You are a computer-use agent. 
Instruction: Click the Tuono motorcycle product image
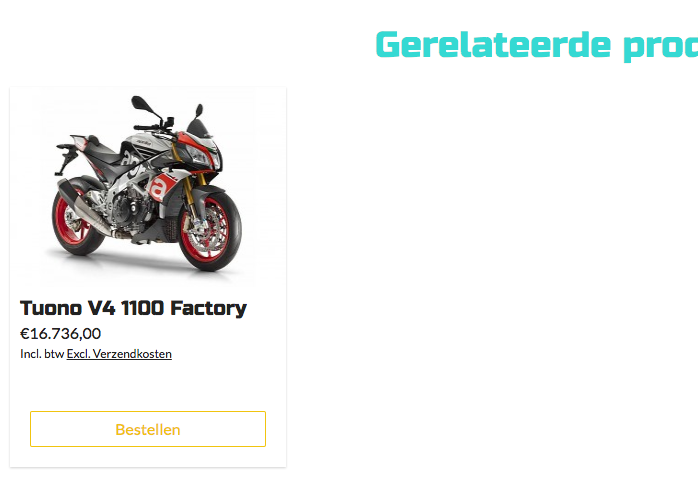tap(148, 186)
